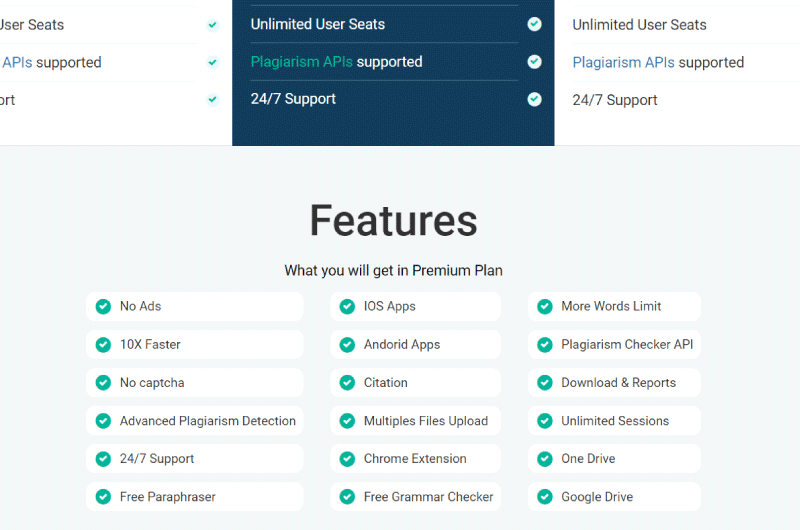
Task: Click the Advanced Plagiarism Detection label
Action: (208, 421)
